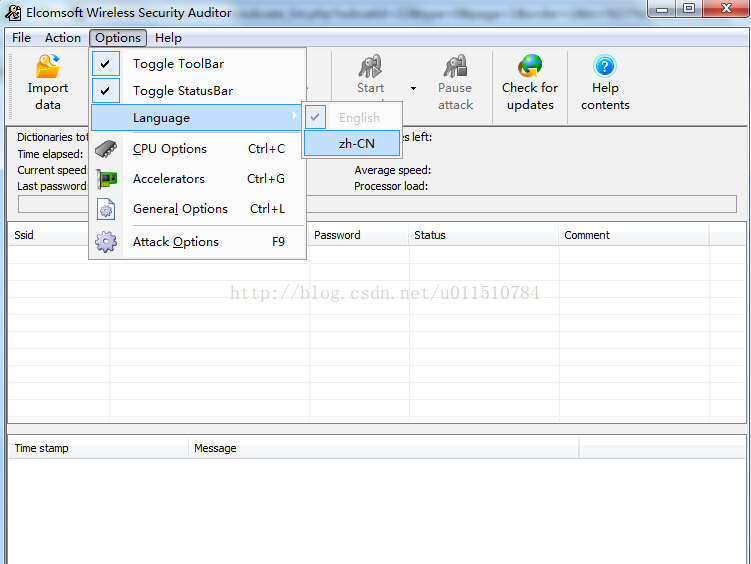Image resolution: width=751 pixels, height=564 pixels.
Task: Click the Average speed label
Action: pos(393,170)
